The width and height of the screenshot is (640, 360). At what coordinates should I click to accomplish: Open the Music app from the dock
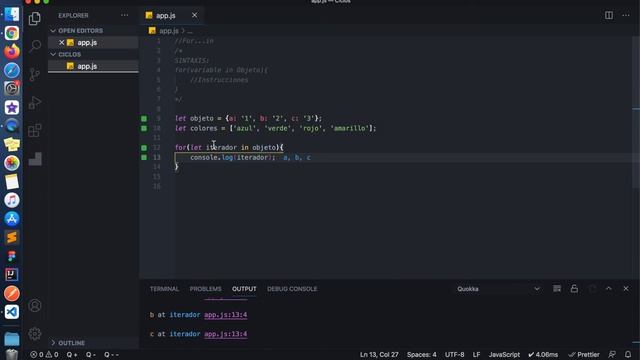[12, 200]
